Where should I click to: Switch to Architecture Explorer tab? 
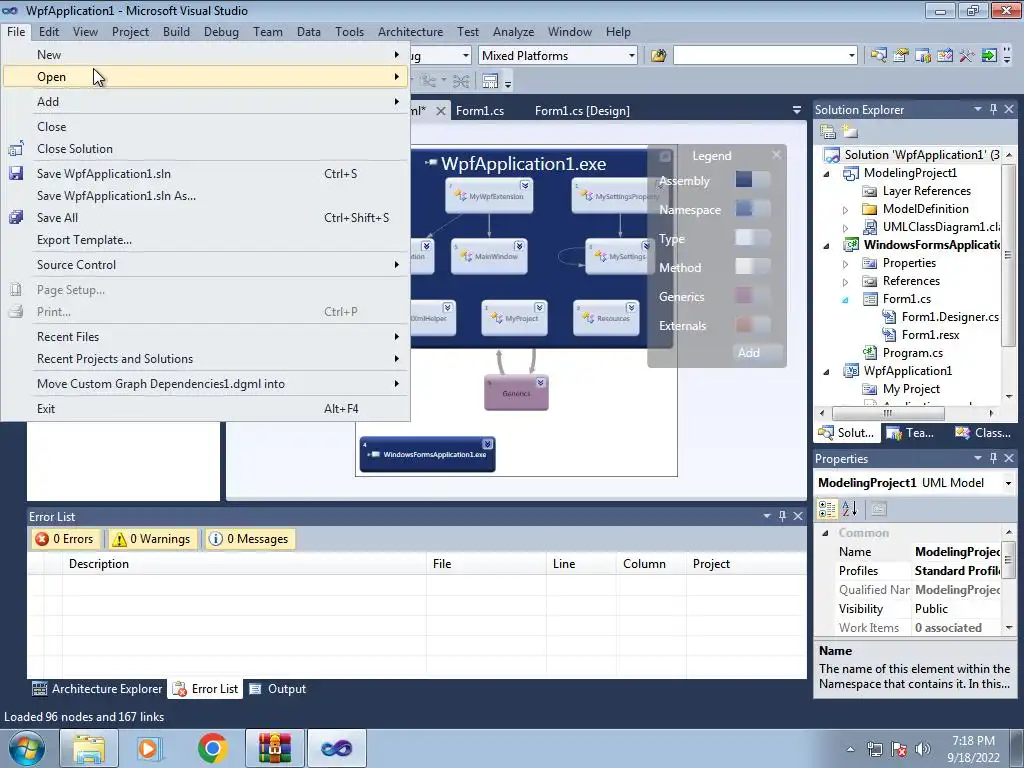click(97, 689)
